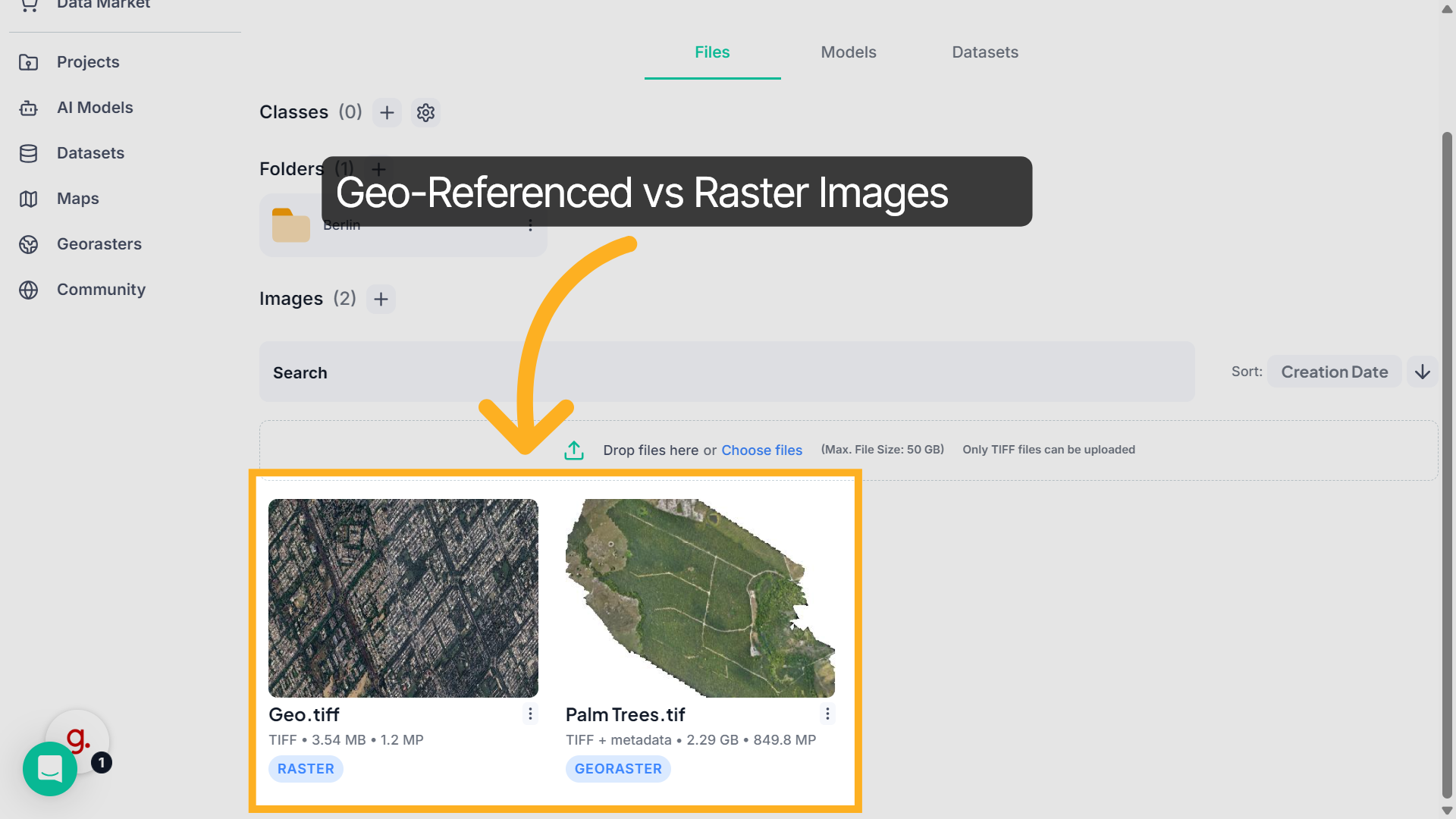Add a new image with plus button
Viewport: 1456px width, 819px height.
tap(381, 299)
